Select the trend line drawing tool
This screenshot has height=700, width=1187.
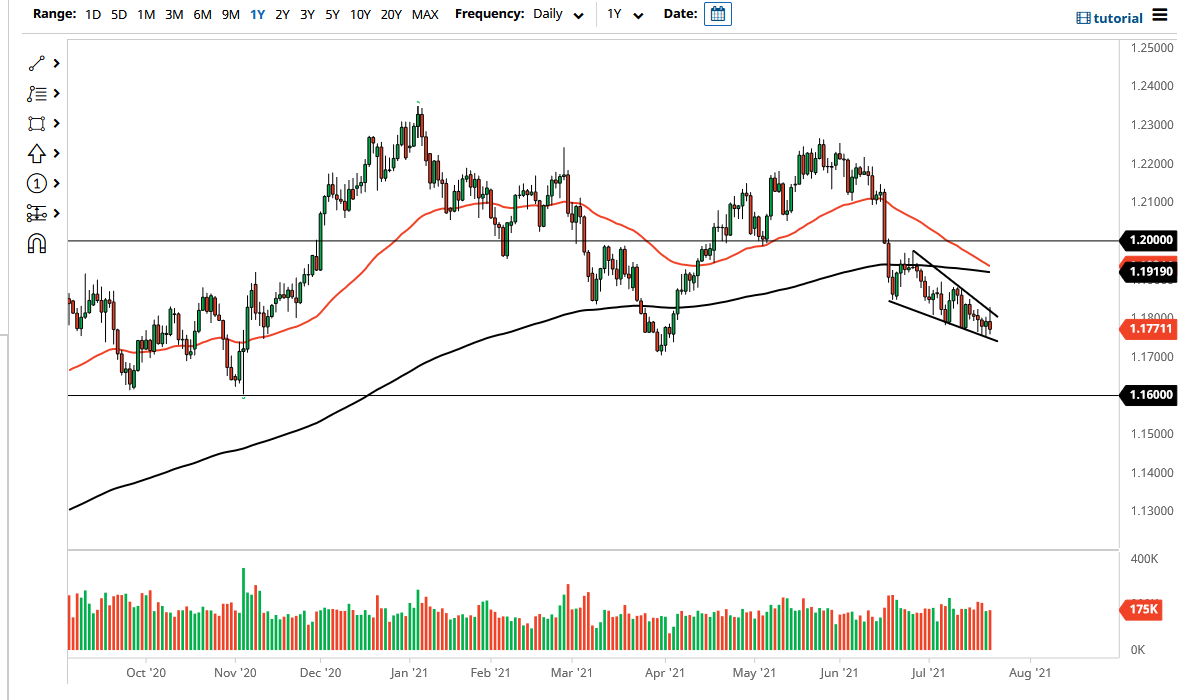[x=37, y=63]
